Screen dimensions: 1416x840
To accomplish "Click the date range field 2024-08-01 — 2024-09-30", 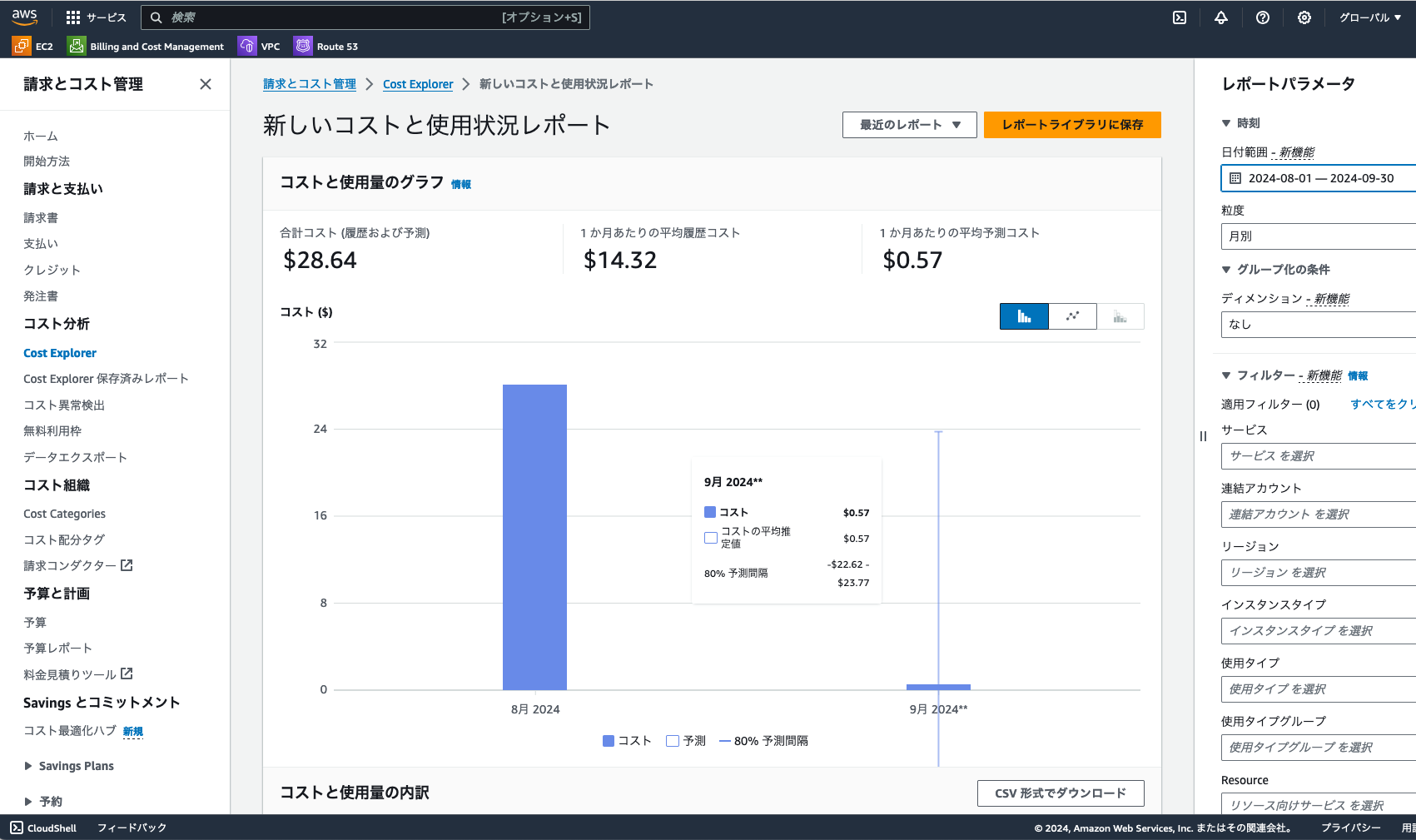I will tap(1319, 178).
